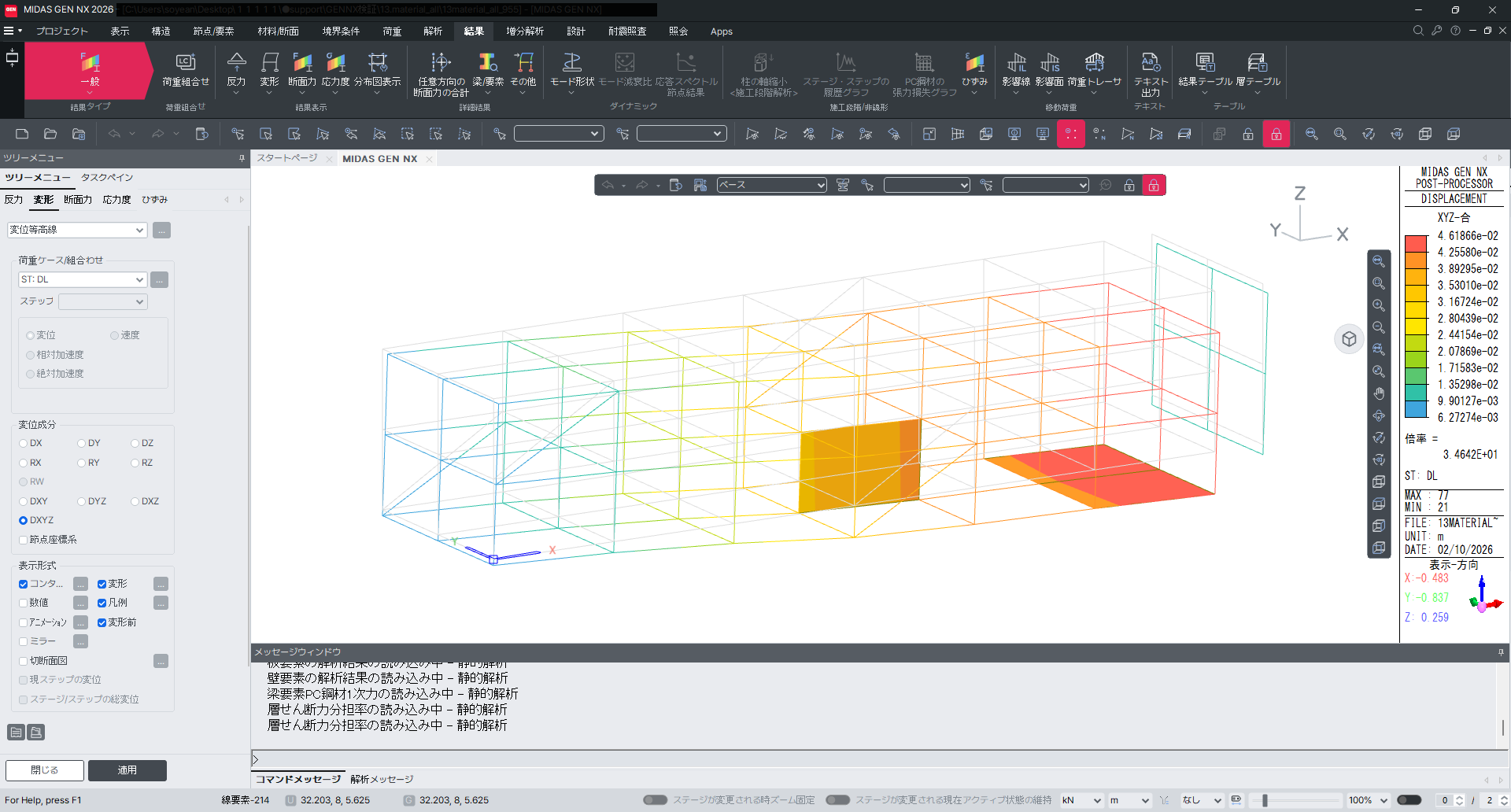Image resolution: width=1511 pixels, height=812 pixels.
Task: Click the 梁/要素 detail result icon
Action: 488,69
